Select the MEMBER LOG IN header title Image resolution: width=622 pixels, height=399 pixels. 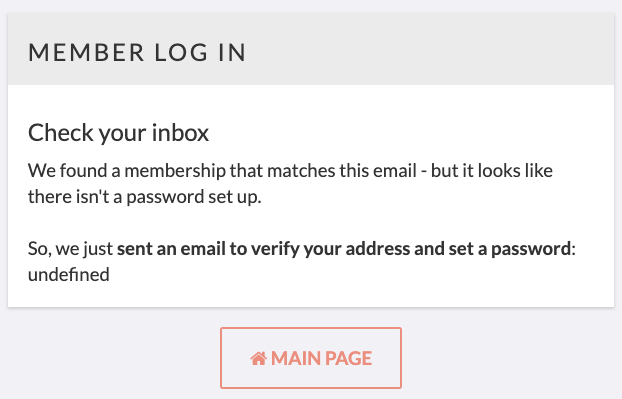click(x=137, y=52)
